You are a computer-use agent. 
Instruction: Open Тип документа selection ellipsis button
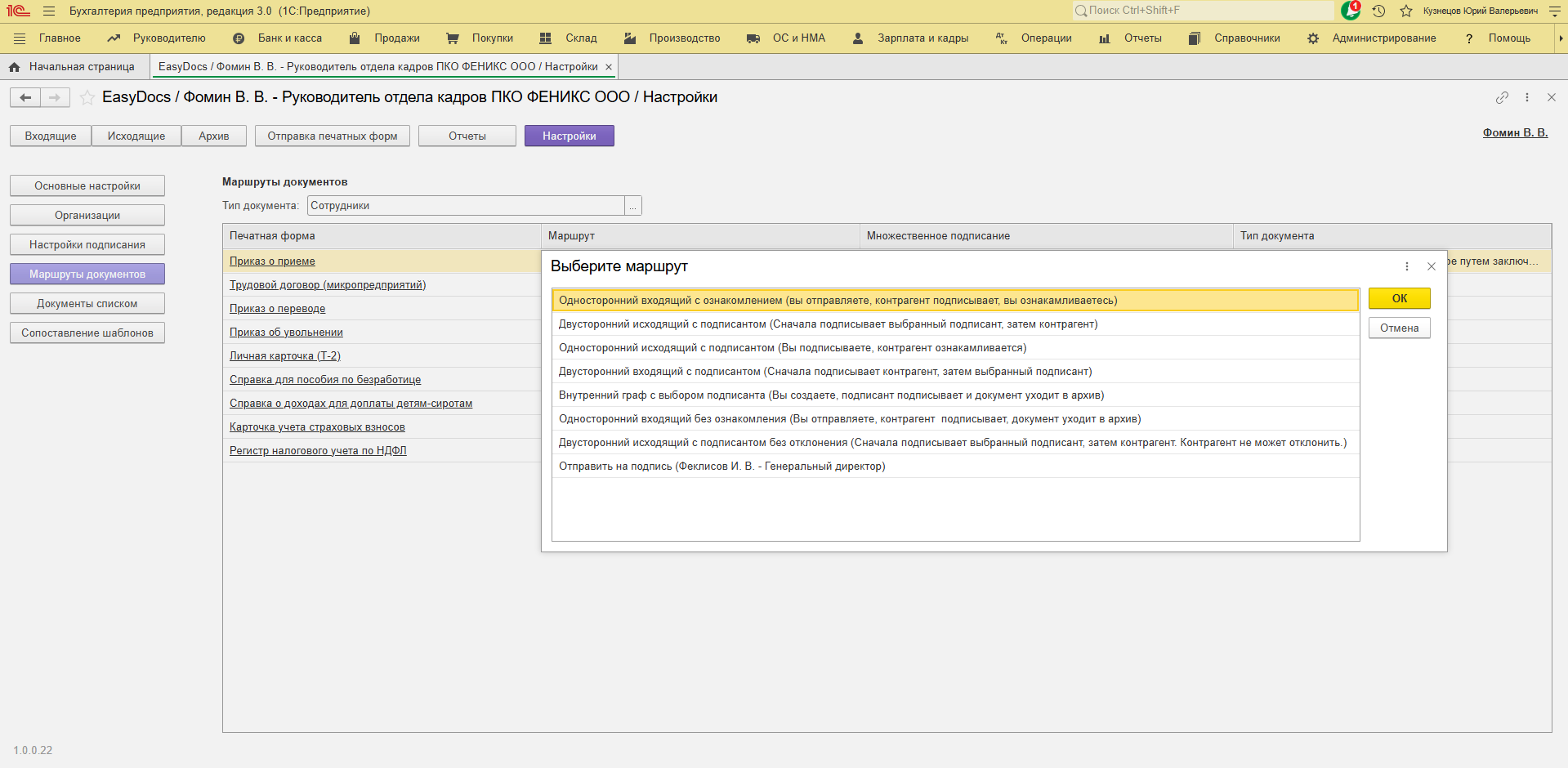point(632,206)
